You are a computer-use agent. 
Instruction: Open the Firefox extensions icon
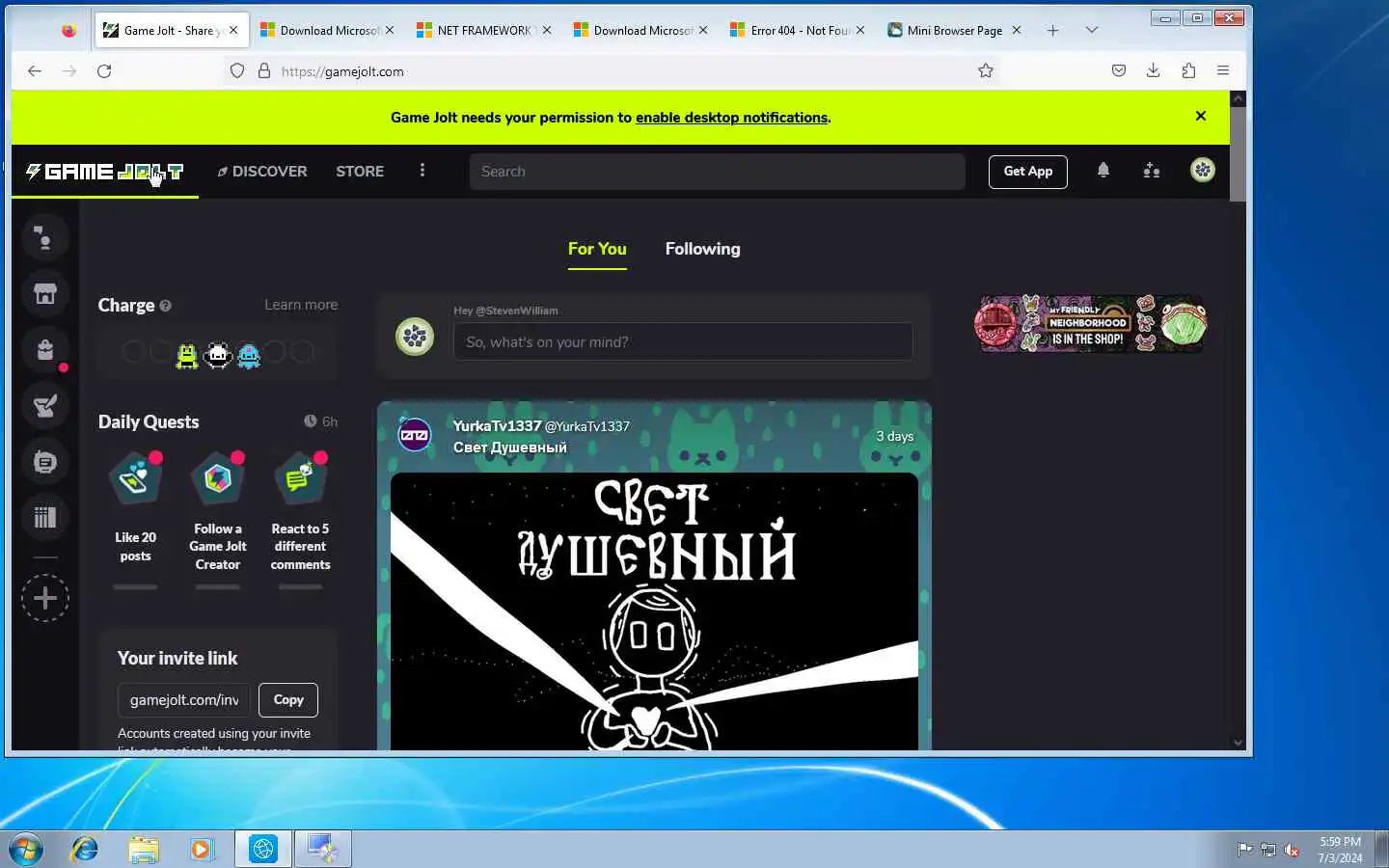(1188, 70)
